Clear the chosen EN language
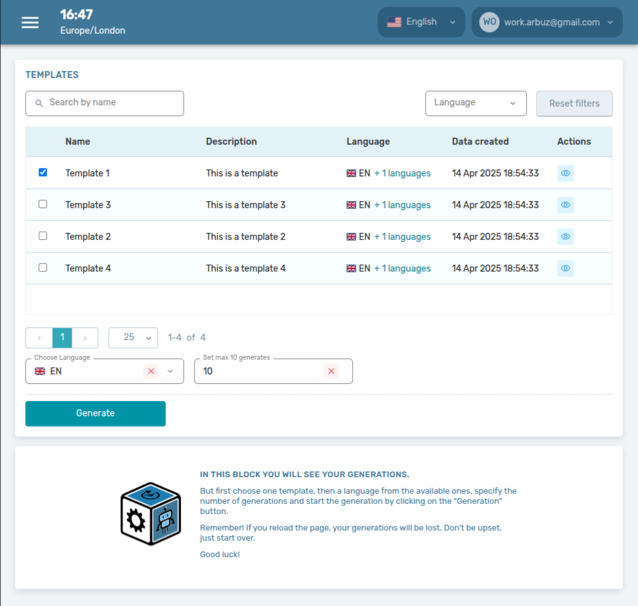 [x=151, y=371]
